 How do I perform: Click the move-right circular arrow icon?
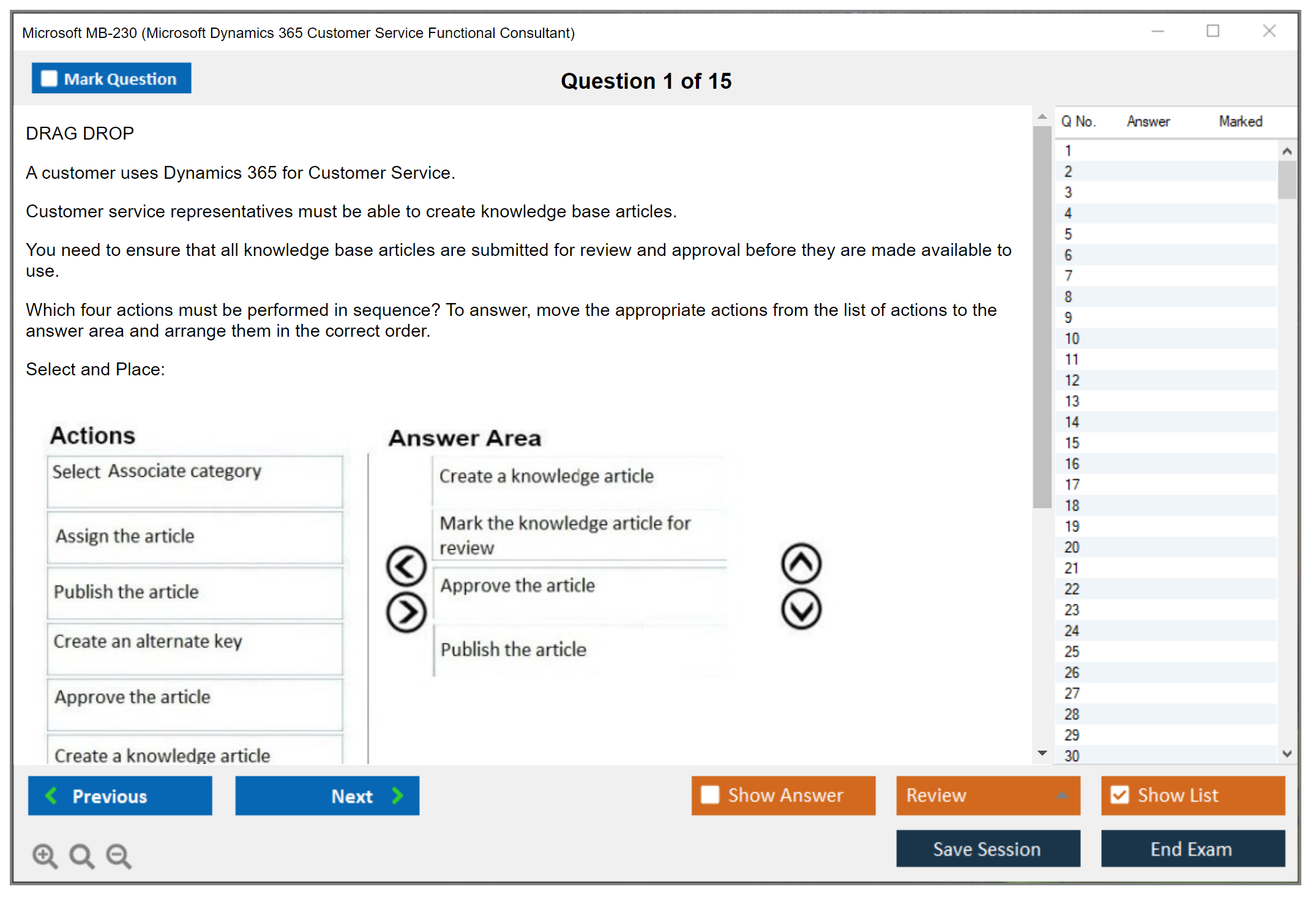(406, 612)
